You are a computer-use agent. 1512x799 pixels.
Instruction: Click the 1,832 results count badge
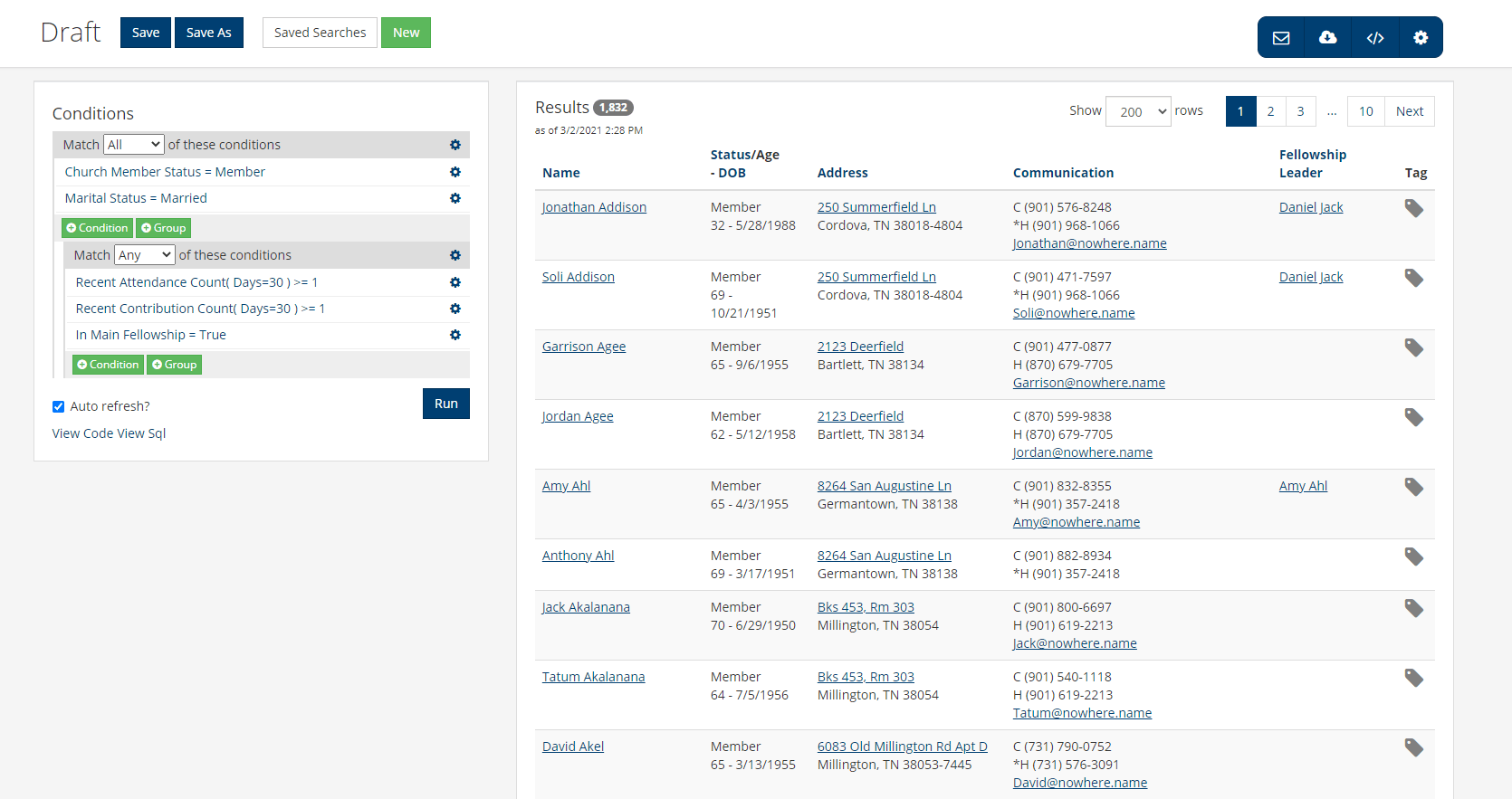coord(613,108)
